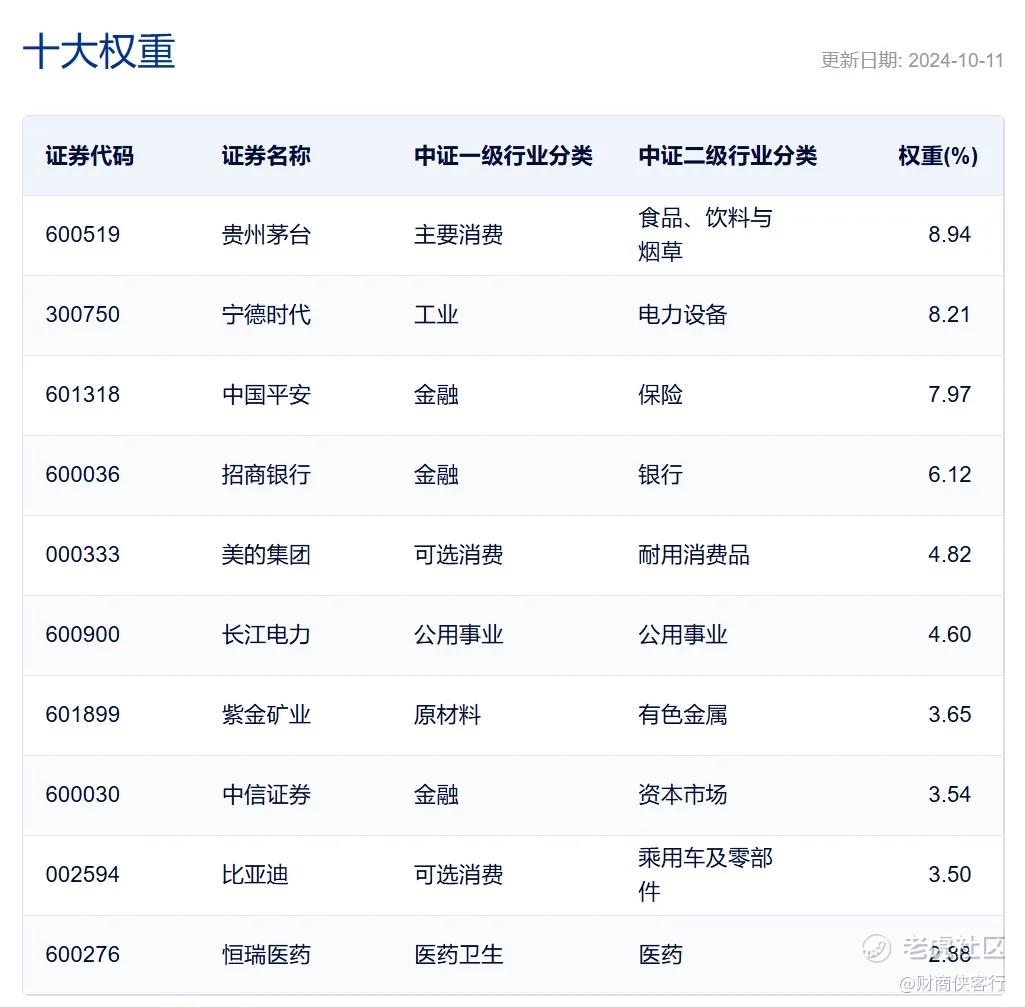Click stock name 中国平安
The height and width of the screenshot is (1007, 1025).
point(266,394)
